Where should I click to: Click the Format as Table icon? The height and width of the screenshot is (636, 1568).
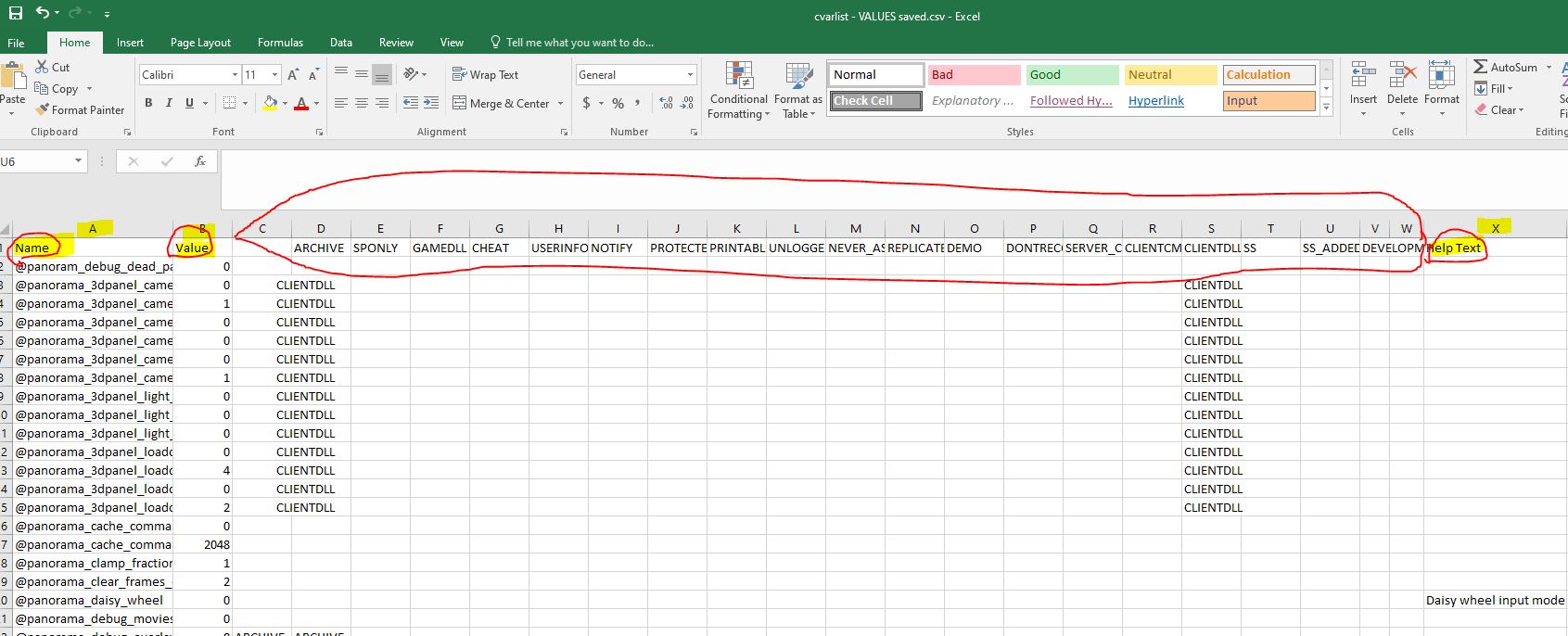point(798,76)
